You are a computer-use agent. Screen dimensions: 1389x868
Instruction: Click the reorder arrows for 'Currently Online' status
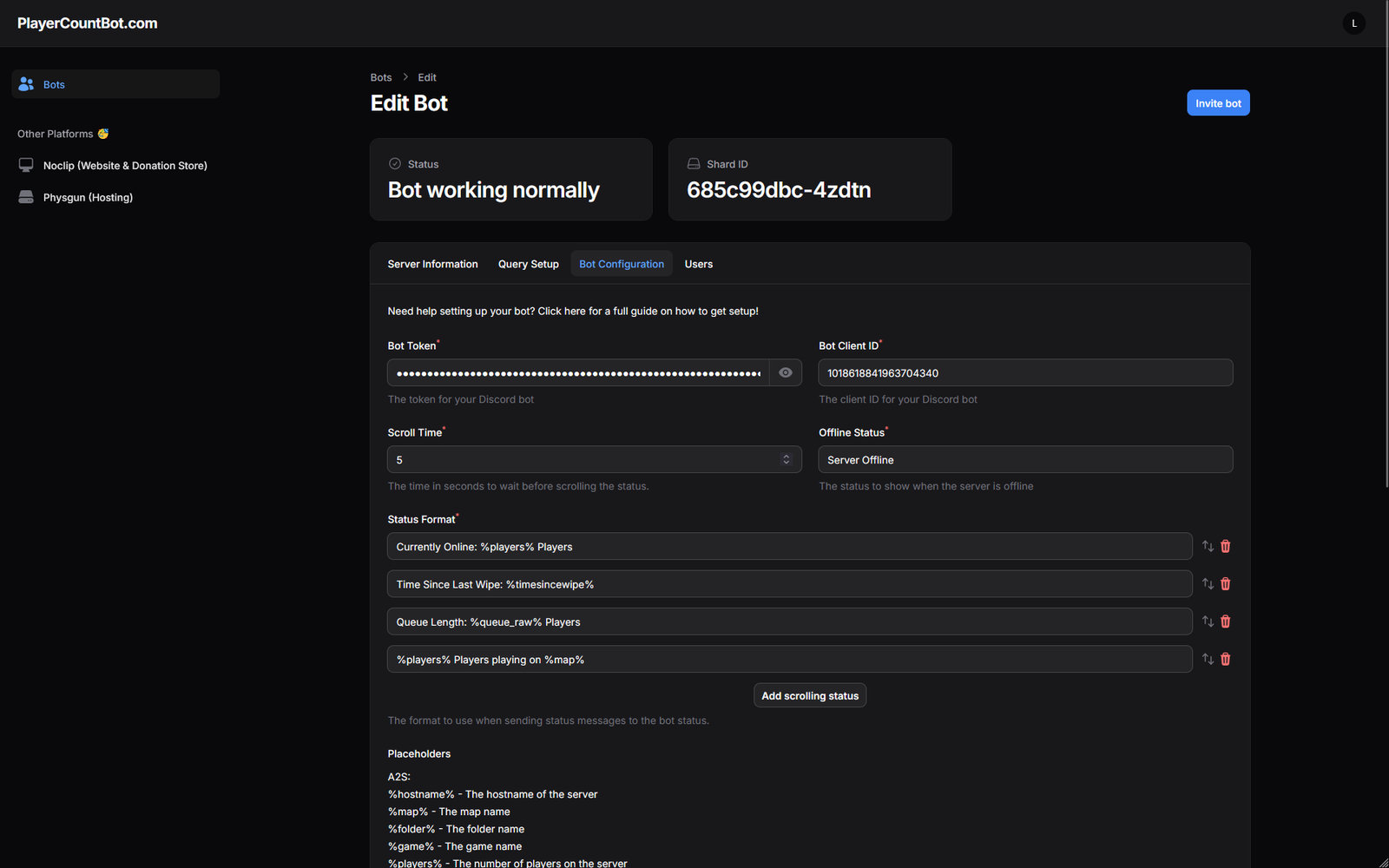coord(1208,546)
